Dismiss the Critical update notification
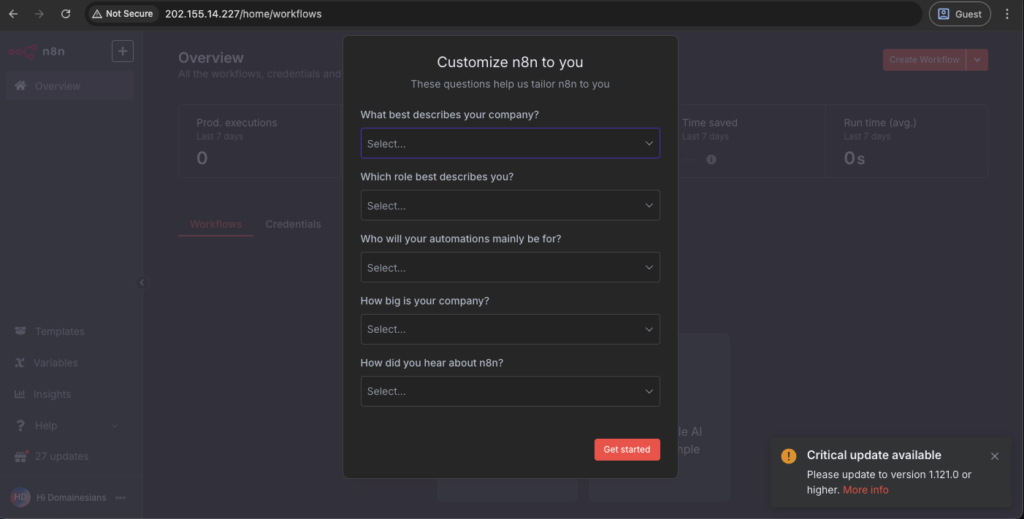1024x519 pixels. 994,456
